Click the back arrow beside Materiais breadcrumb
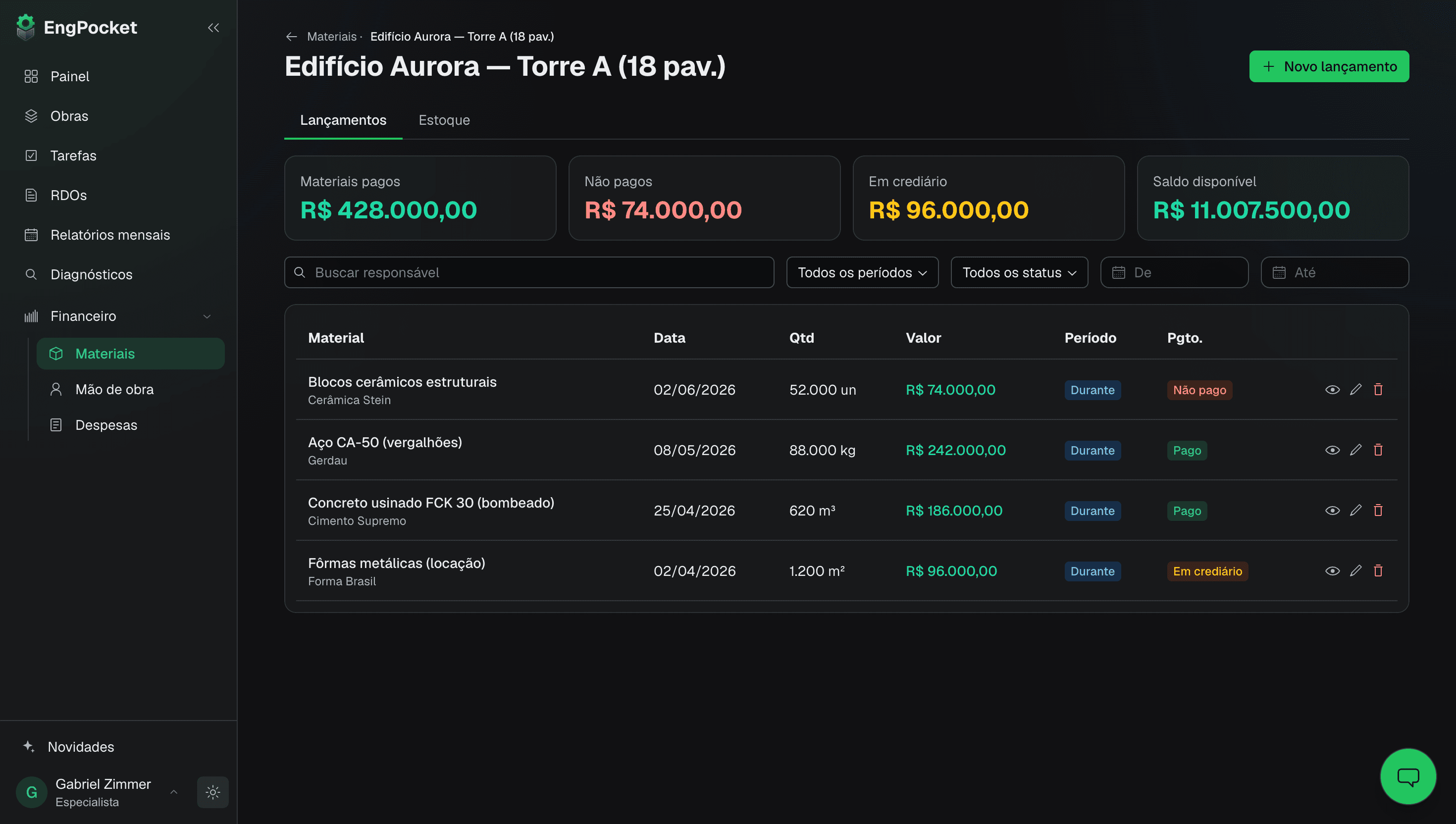The width and height of the screenshot is (1456, 824). coord(291,37)
